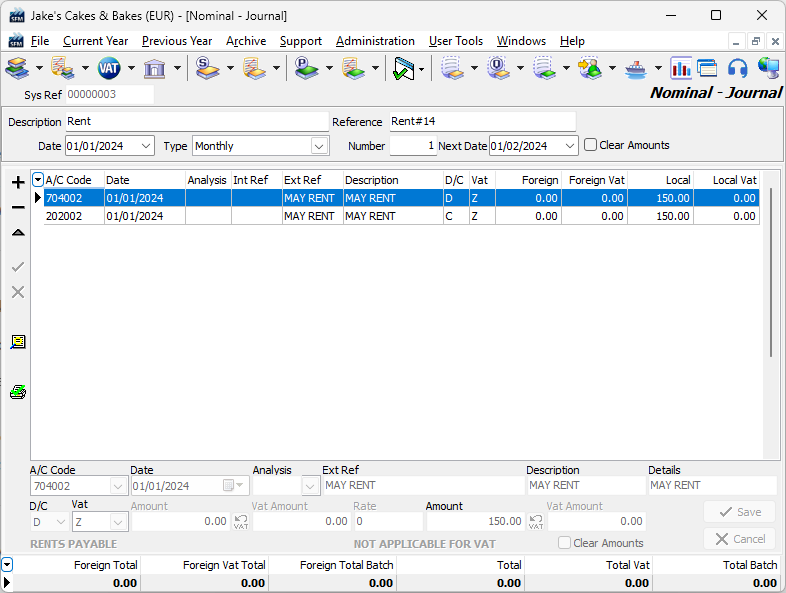
Task: Click the journal Description field containing Rent
Action: pos(197,122)
